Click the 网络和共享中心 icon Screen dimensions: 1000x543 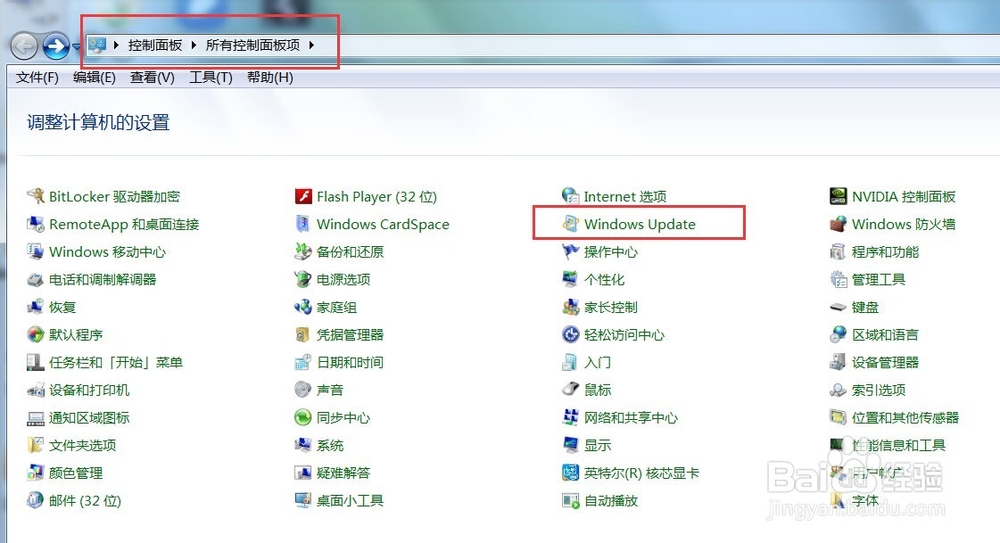click(x=570, y=417)
